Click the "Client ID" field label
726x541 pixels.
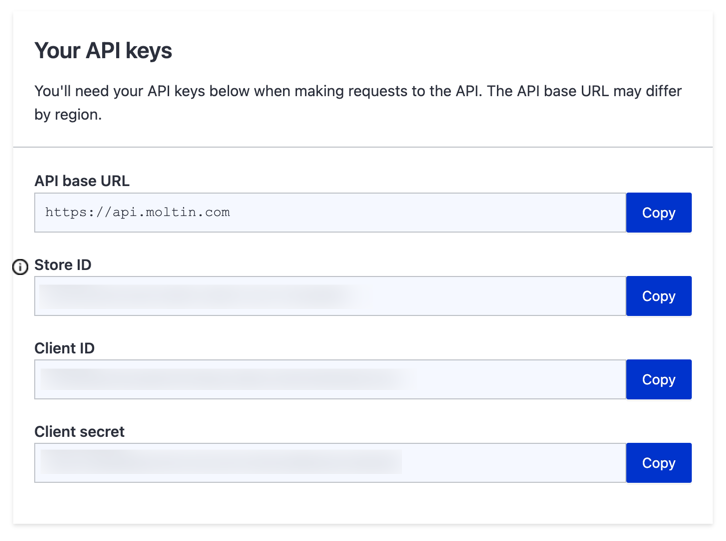pos(65,348)
